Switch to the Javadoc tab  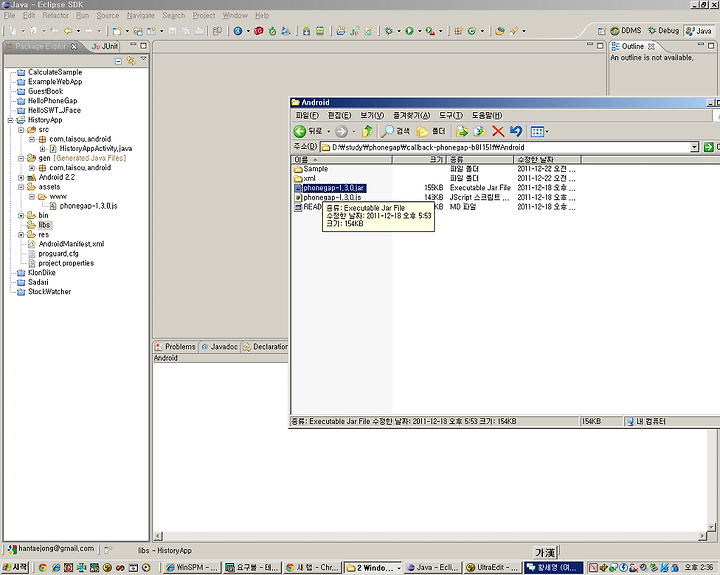pyautogui.click(x=219, y=347)
